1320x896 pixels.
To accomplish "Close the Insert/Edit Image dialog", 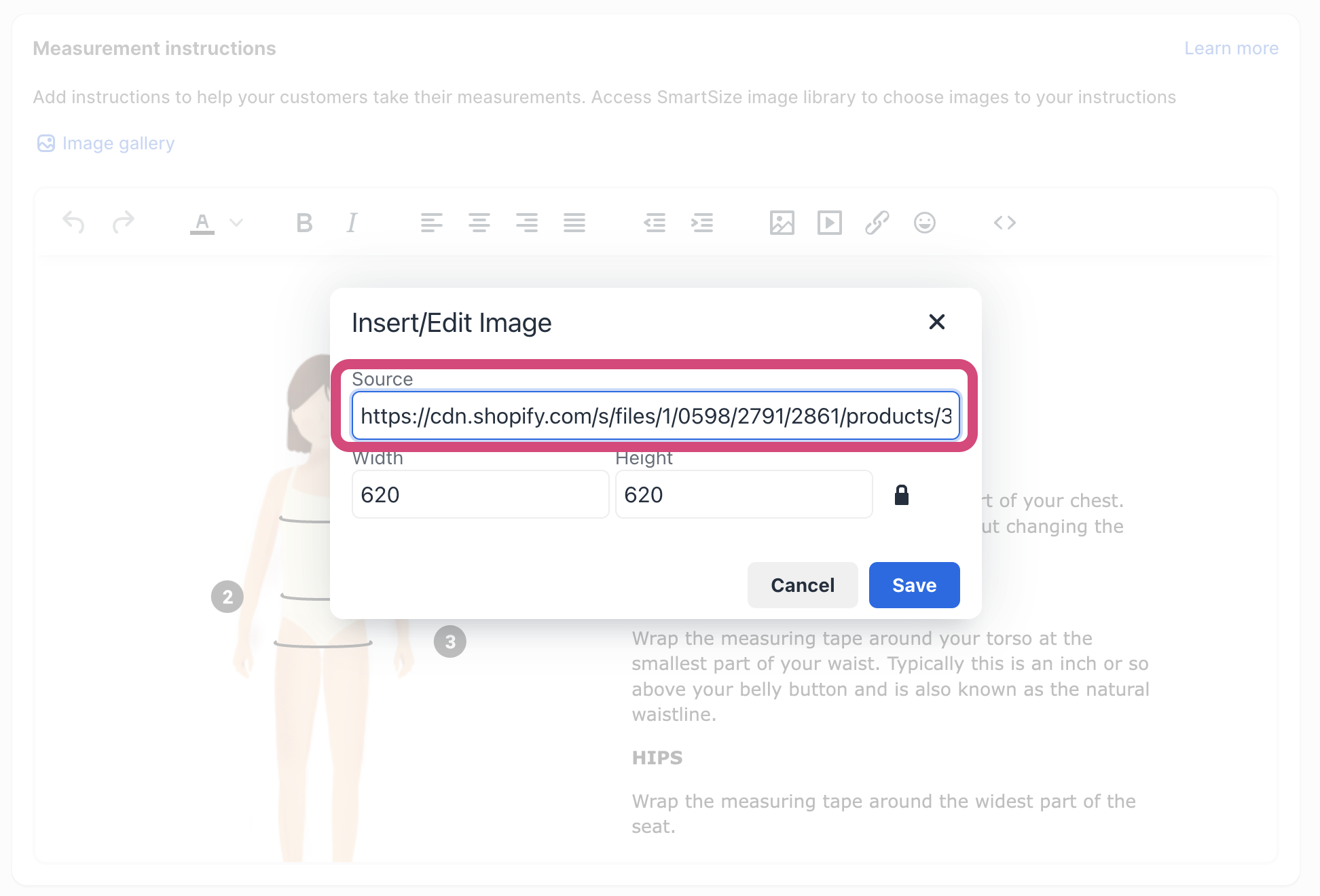I will (937, 322).
